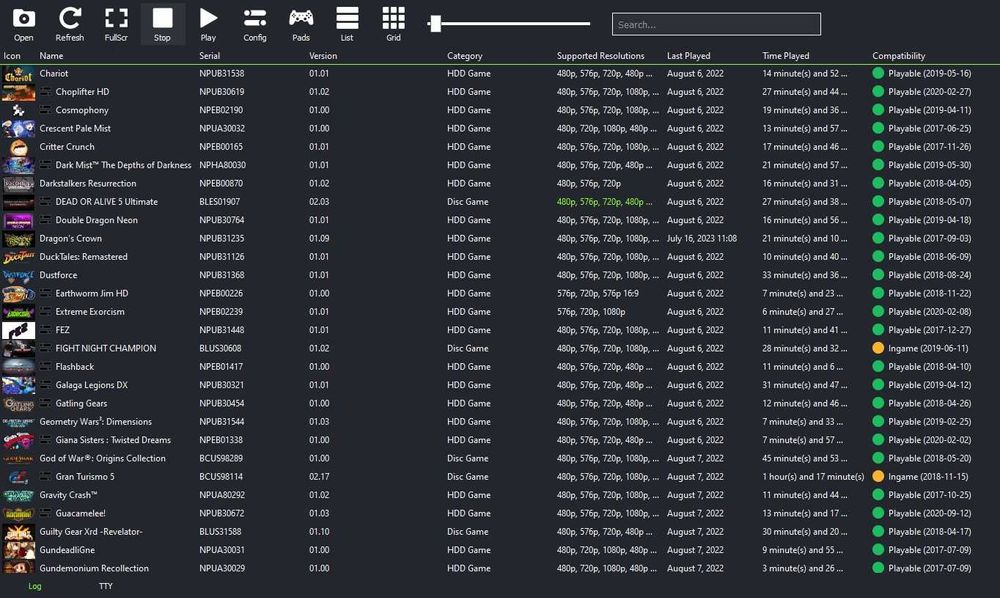Click the Open toolbar icon
Image resolution: width=1000 pixels, height=598 pixels.
point(24,24)
